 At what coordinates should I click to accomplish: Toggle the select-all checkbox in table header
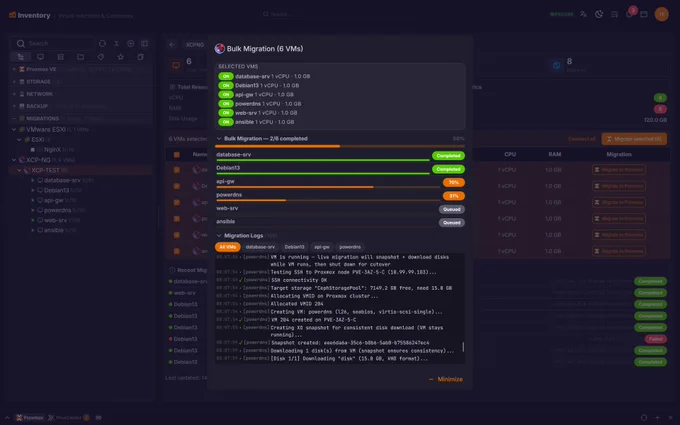(177, 154)
